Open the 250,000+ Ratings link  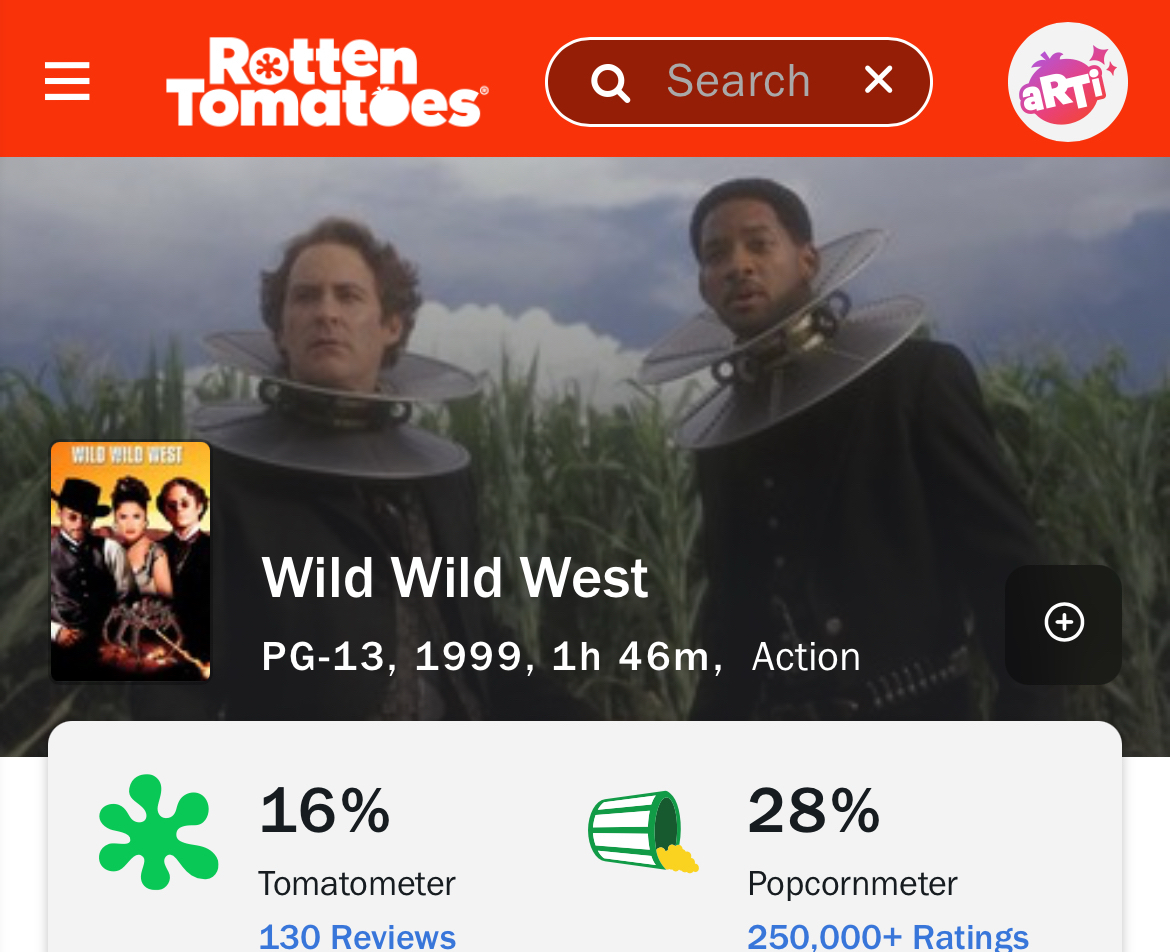(888, 937)
